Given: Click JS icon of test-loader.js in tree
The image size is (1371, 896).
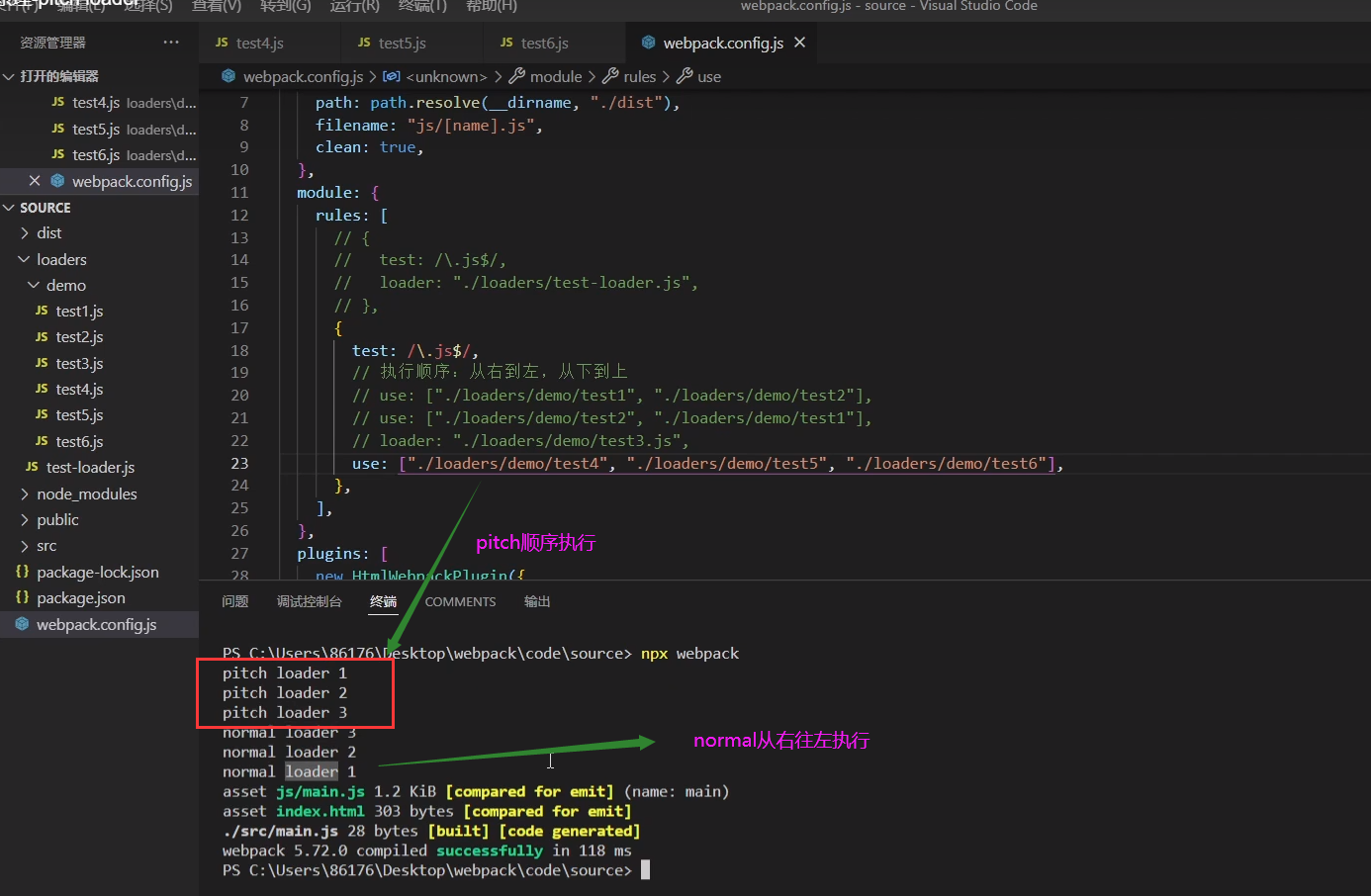Looking at the screenshot, I should tap(32, 467).
